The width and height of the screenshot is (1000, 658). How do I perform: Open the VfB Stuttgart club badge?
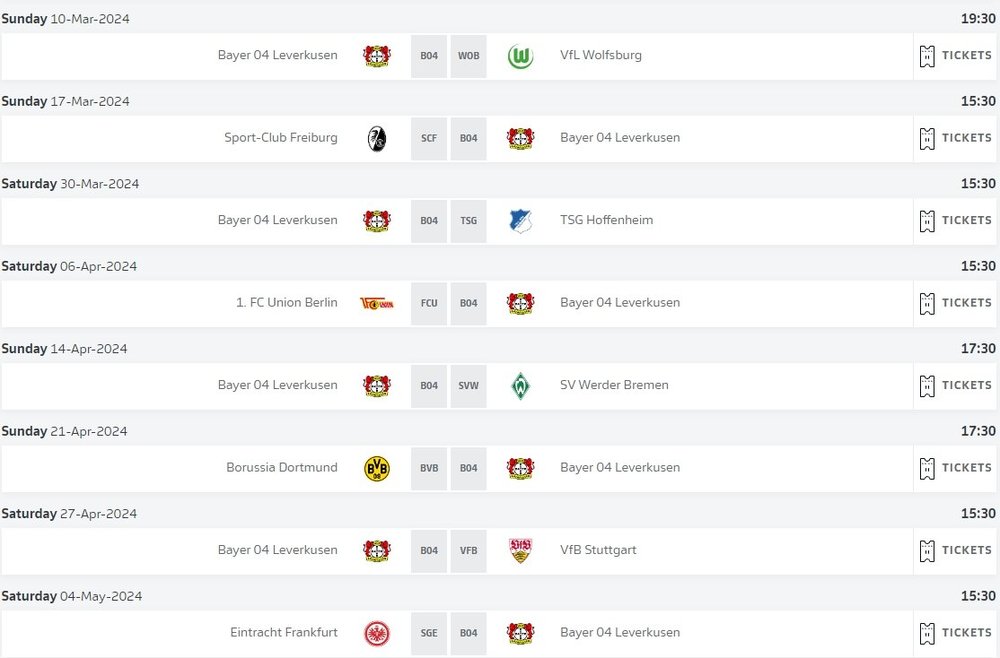520,549
